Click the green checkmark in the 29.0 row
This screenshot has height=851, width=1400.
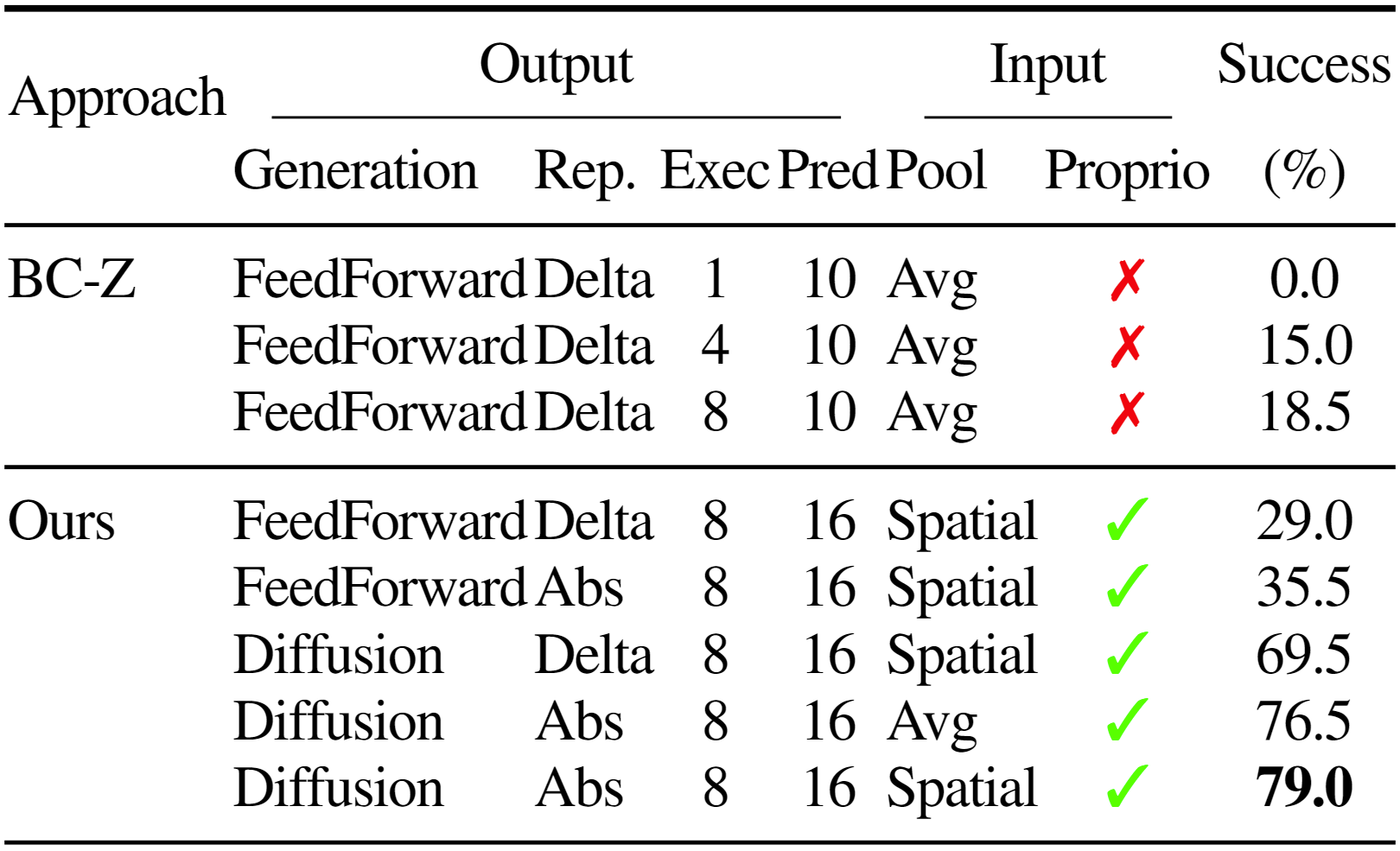pyautogui.click(x=1128, y=519)
